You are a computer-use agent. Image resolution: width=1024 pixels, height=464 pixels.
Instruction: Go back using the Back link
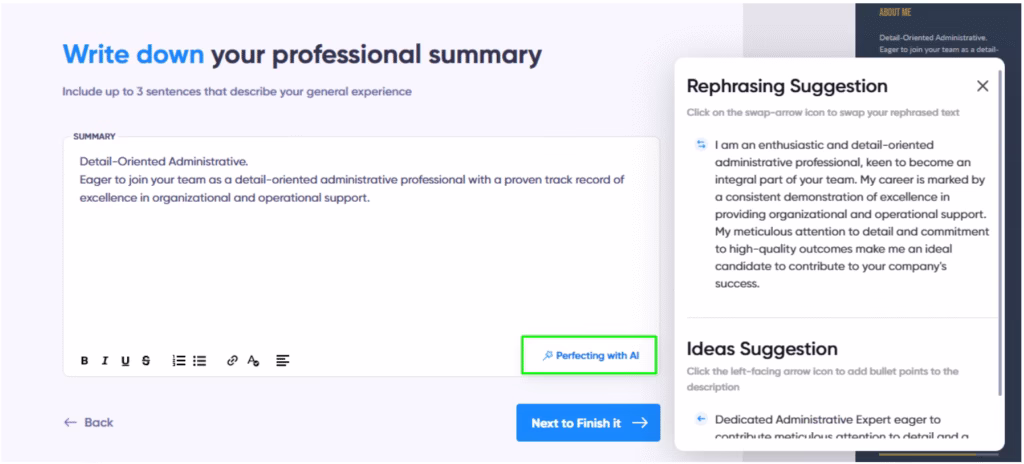pyautogui.click(x=88, y=423)
